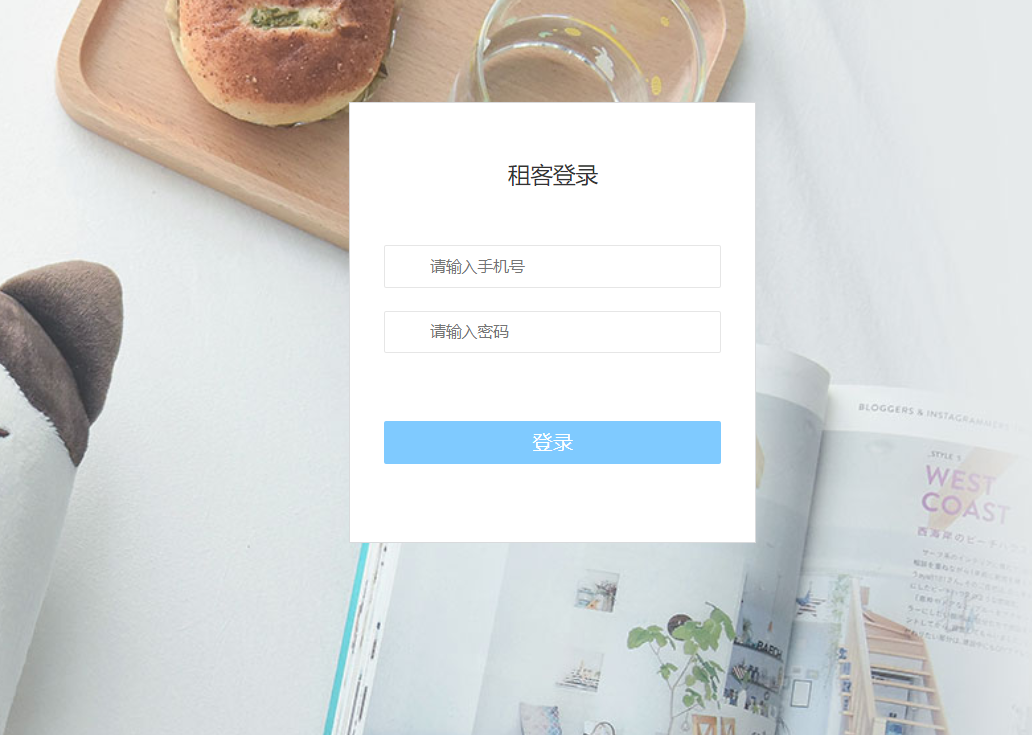The height and width of the screenshot is (735, 1032).
Task: Click the left padding inside the phone field
Action: point(407,266)
